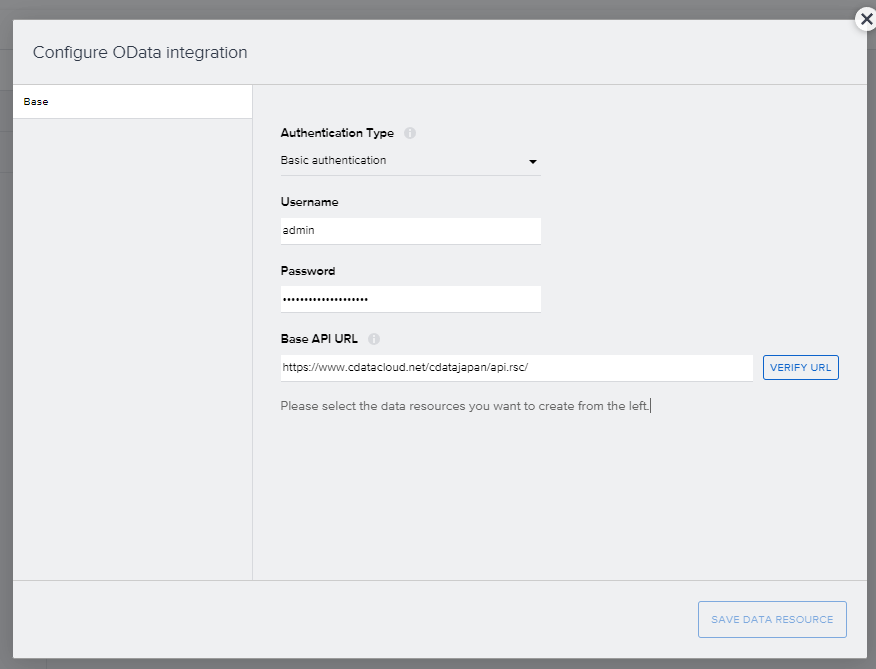Click the Base API URL text field
The image size is (876, 669).
coord(516,368)
